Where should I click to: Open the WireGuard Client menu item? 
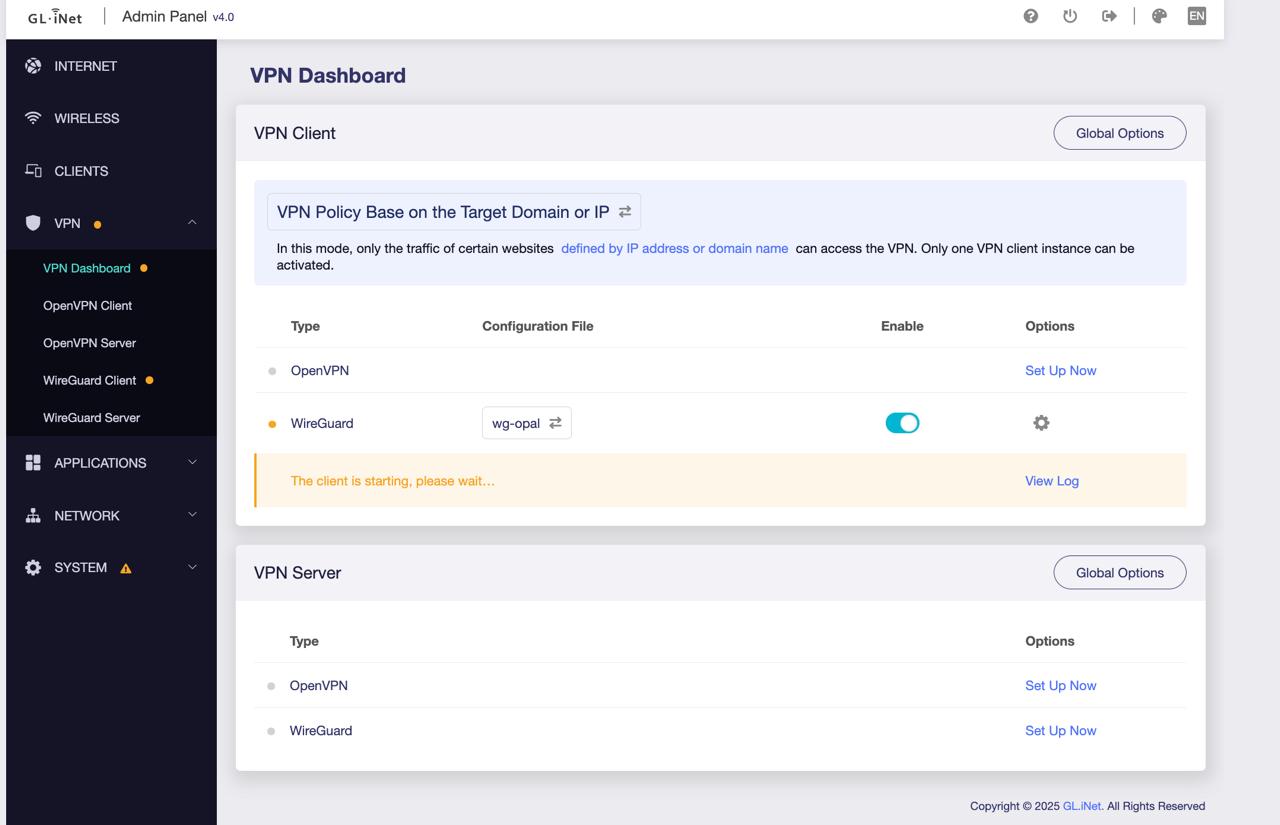90,380
